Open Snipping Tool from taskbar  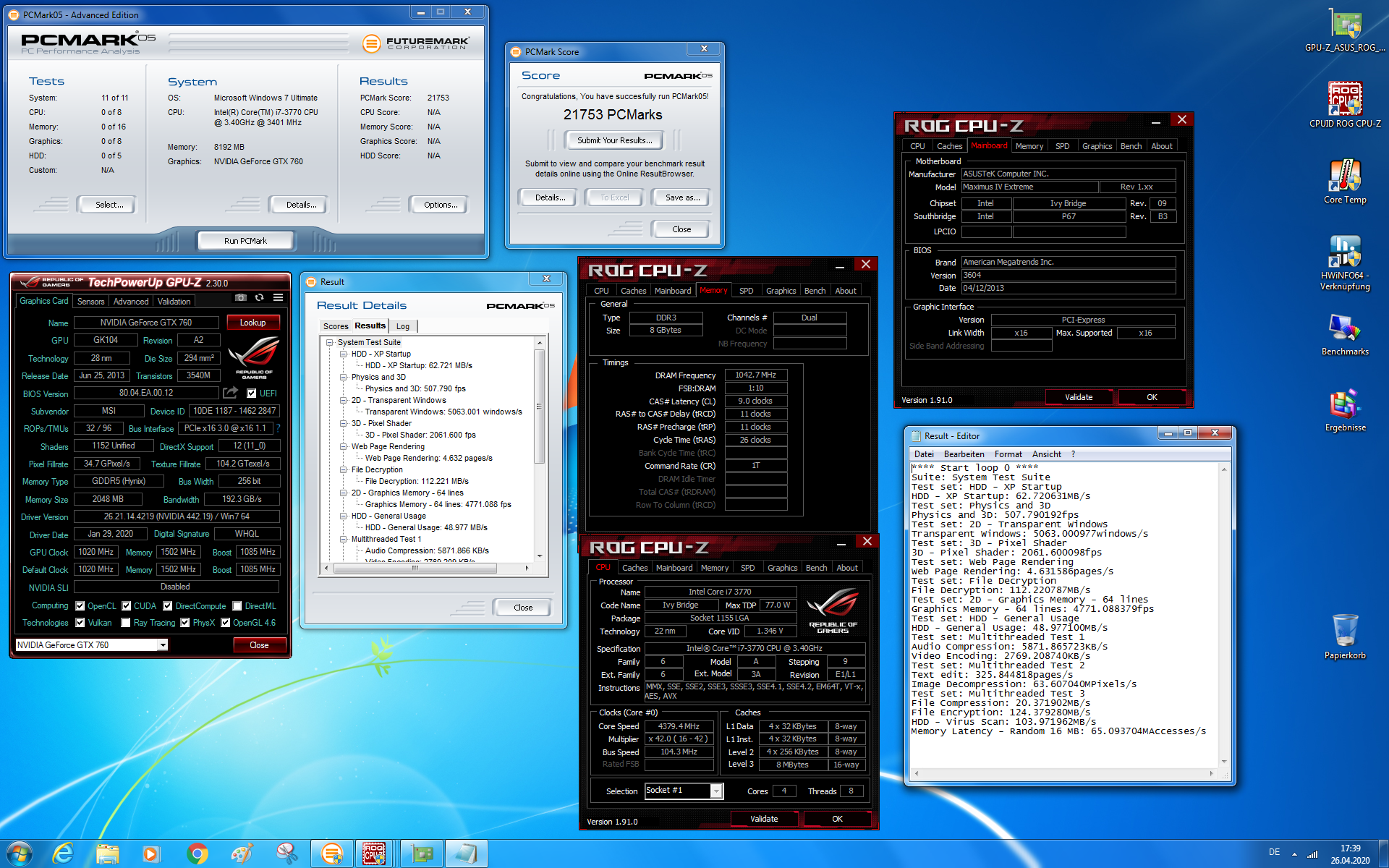tap(286, 854)
